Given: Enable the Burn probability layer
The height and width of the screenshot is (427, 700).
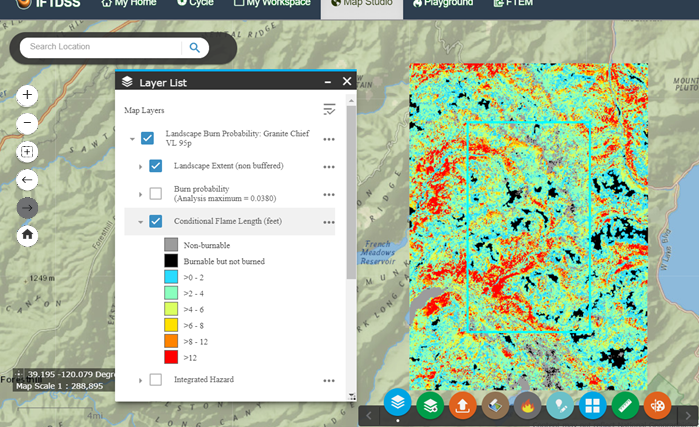Looking at the screenshot, I should point(155,194).
